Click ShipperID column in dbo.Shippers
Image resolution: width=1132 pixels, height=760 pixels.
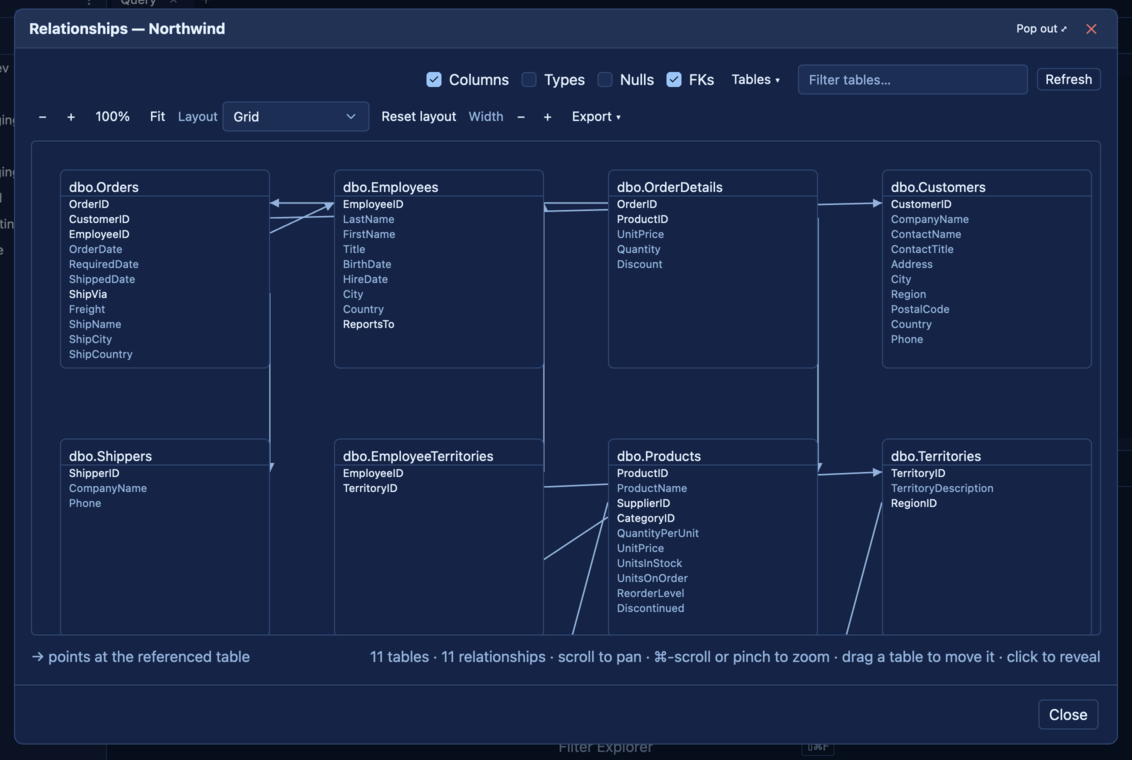point(94,473)
